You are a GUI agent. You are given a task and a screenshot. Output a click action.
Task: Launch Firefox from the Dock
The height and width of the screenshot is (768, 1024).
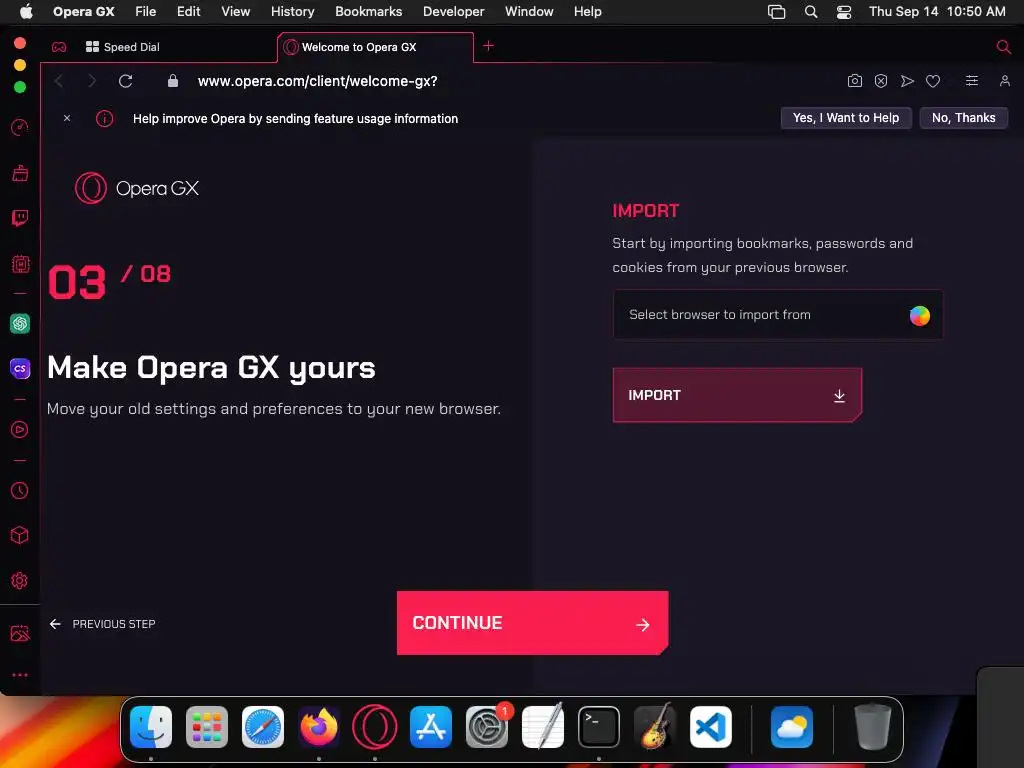point(319,727)
